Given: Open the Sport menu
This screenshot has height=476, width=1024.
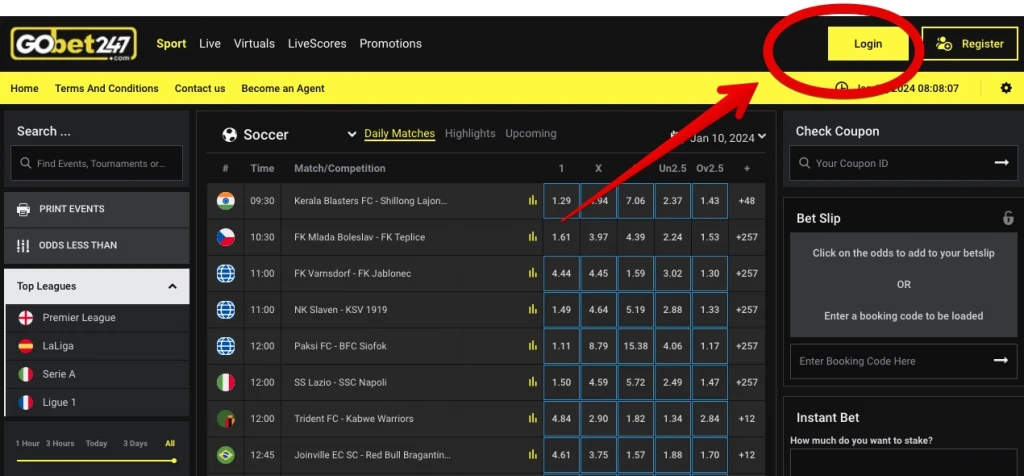Looking at the screenshot, I should (x=171, y=44).
